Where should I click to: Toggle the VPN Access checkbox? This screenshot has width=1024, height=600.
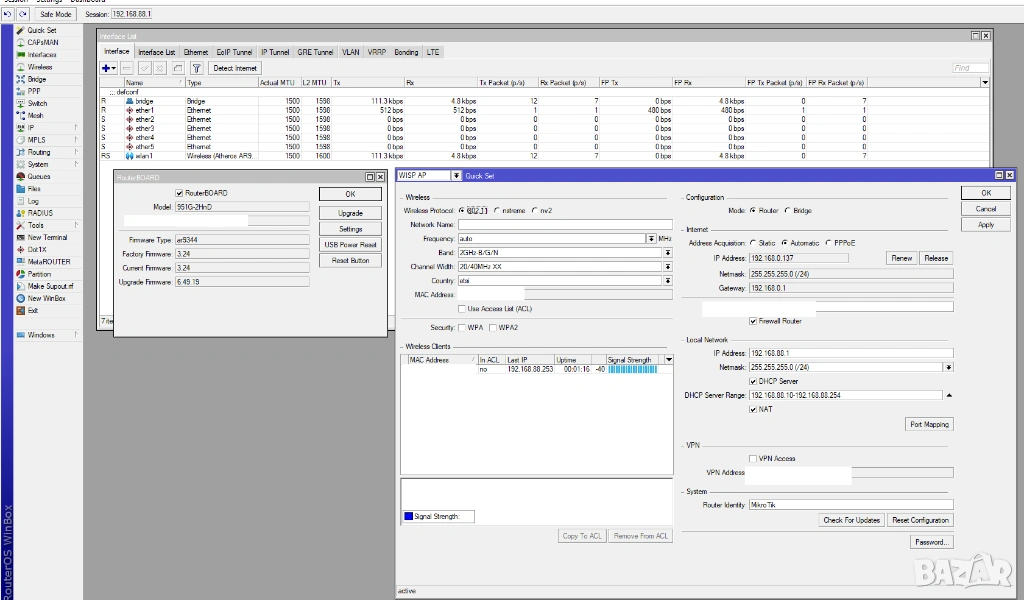[753, 458]
